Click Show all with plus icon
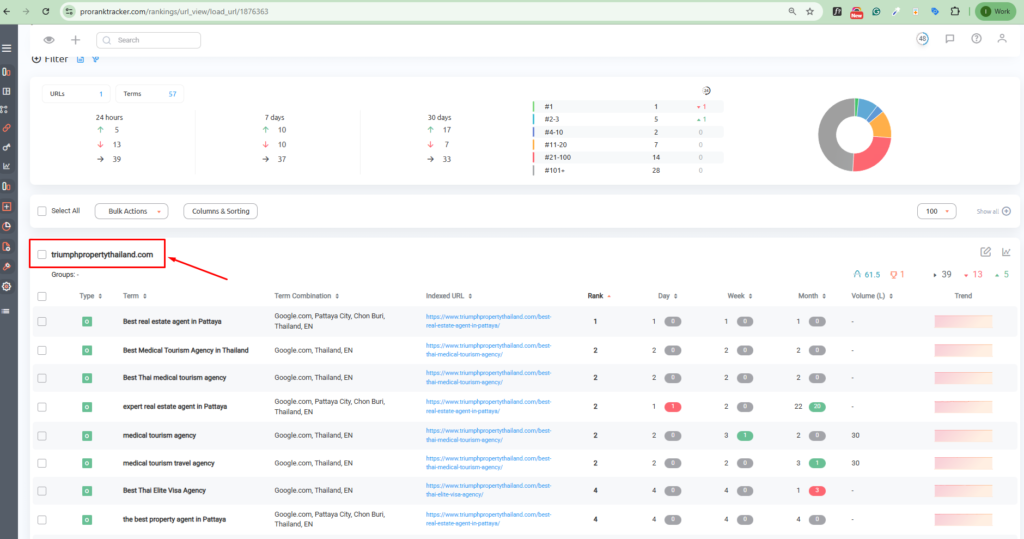The width and height of the screenshot is (1024, 539). click(x=993, y=211)
